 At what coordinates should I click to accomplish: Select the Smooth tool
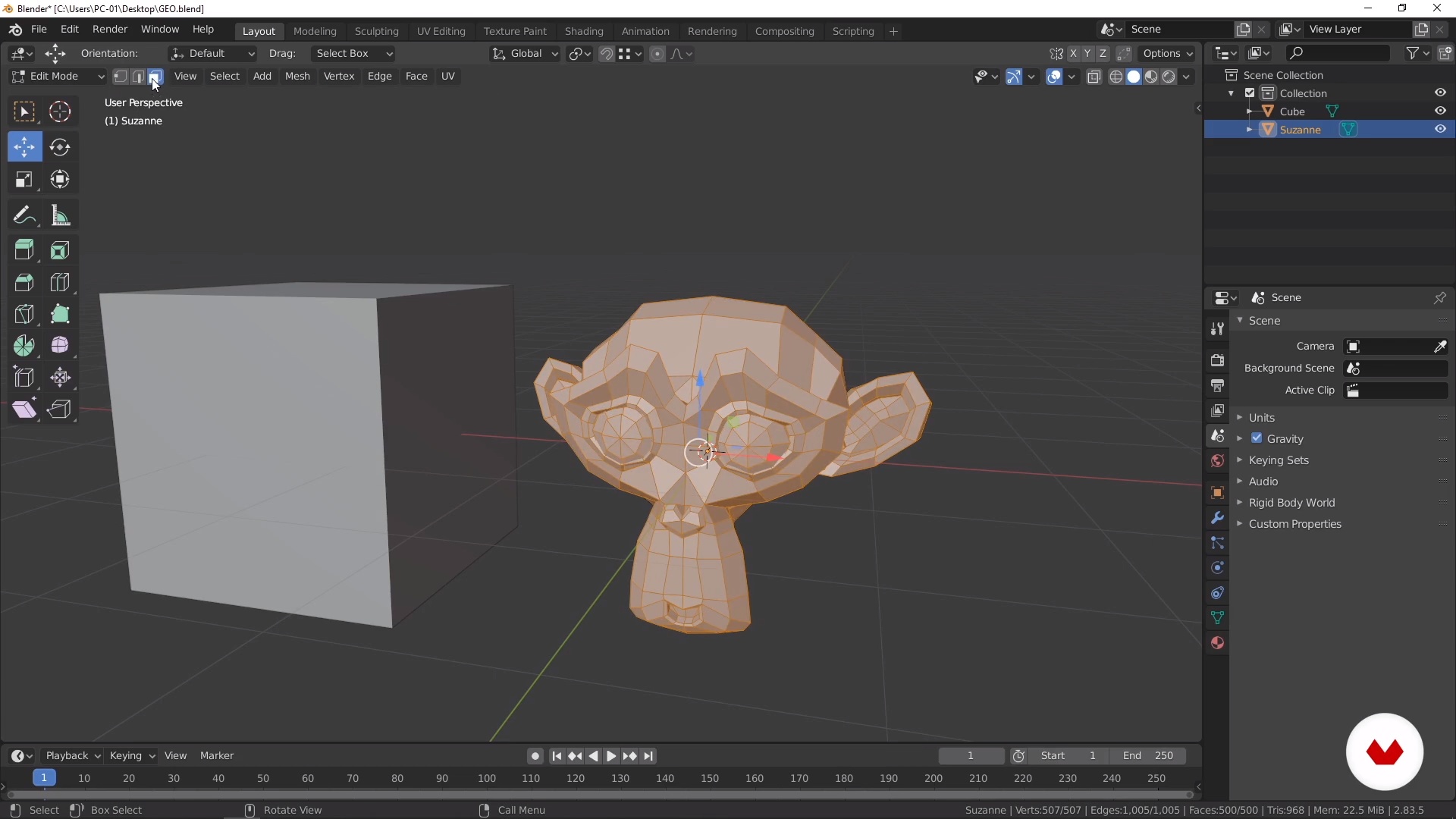(60, 346)
